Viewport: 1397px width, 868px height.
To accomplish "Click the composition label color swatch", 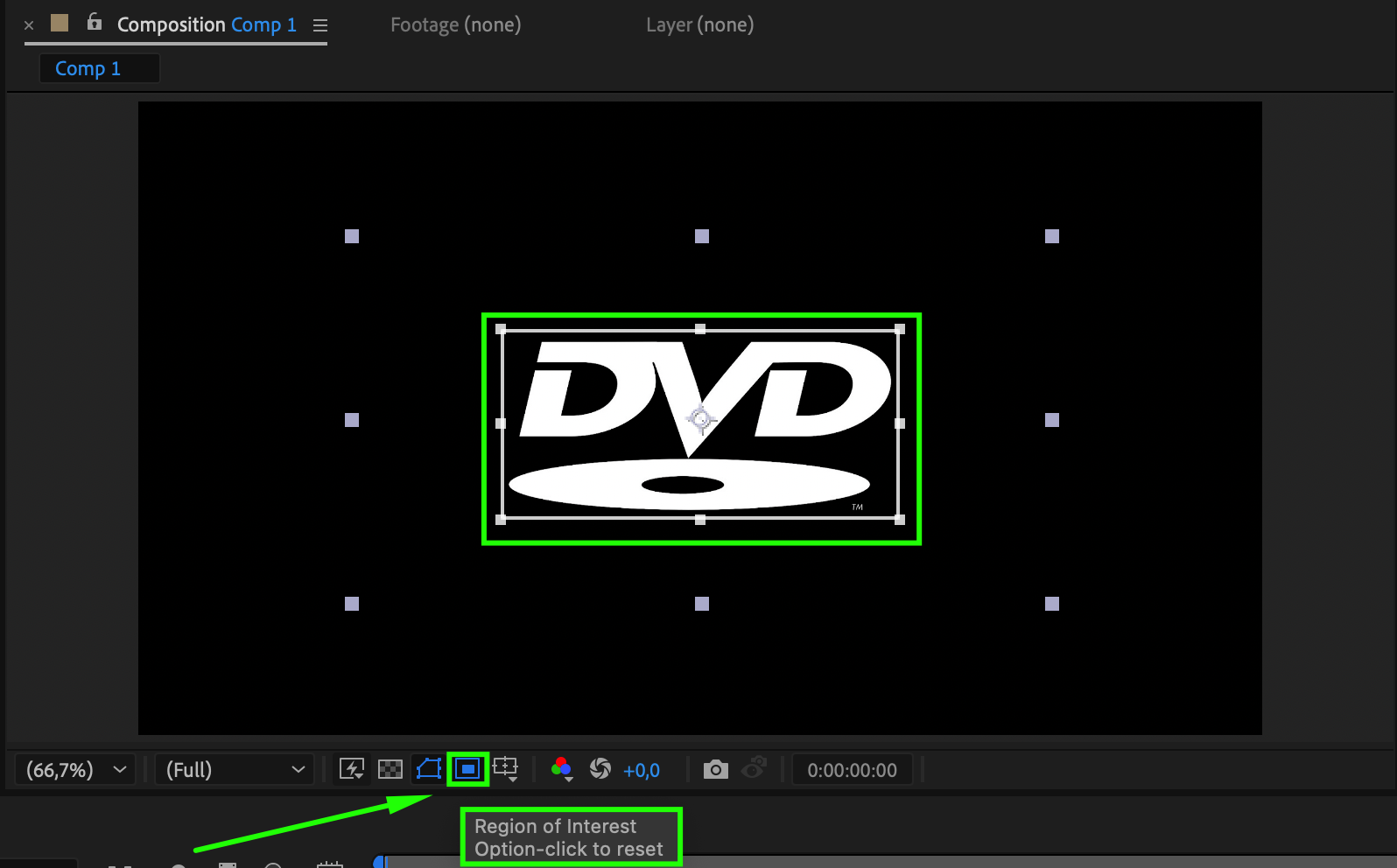I will click(x=60, y=23).
